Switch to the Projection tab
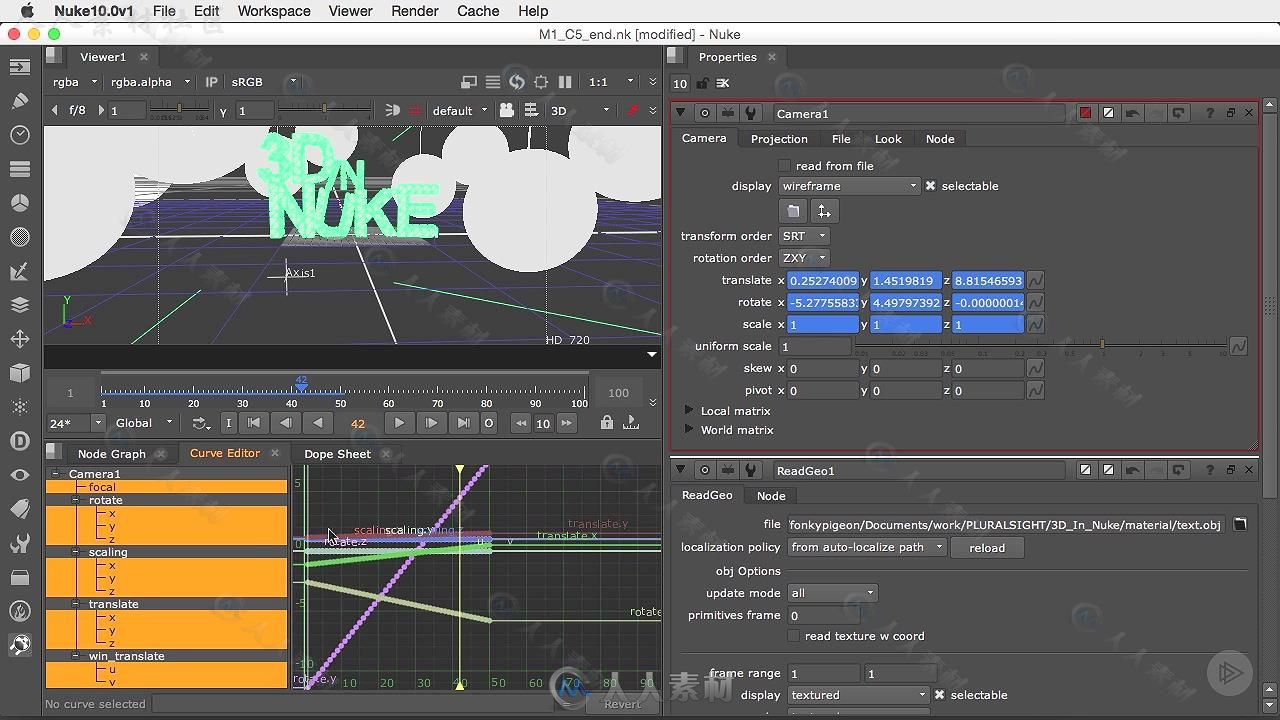The image size is (1280, 720). pyautogui.click(x=779, y=139)
